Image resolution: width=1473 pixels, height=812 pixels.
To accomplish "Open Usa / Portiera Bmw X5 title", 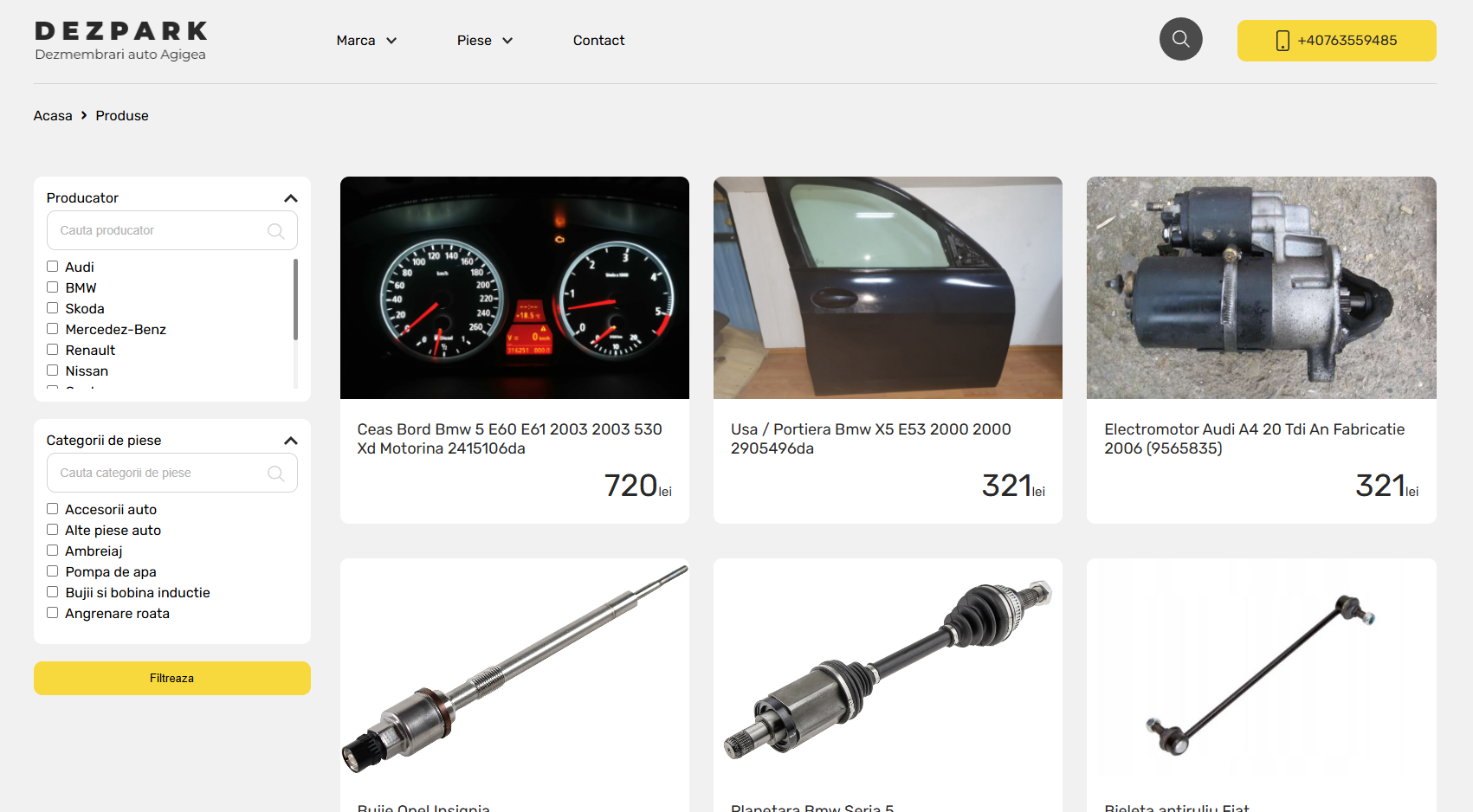I will [870, 439].
